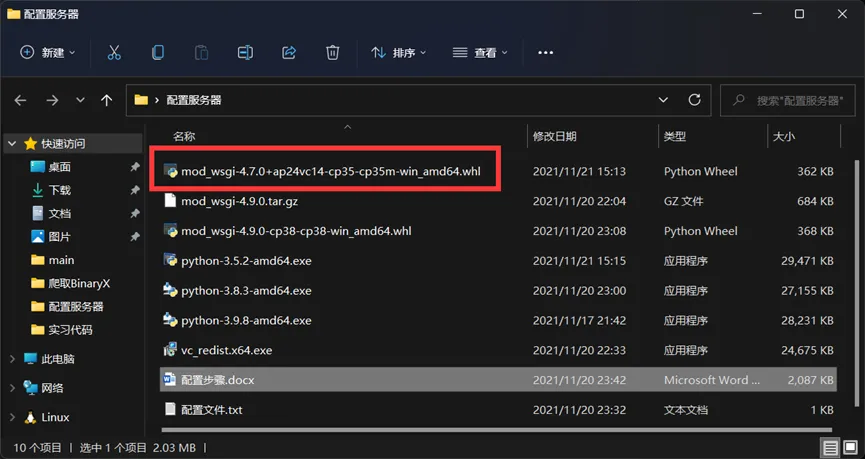Click 配置服务器 breadcrumb in address bar
This screenshot has height=459, width=865.
click(194, 100)
